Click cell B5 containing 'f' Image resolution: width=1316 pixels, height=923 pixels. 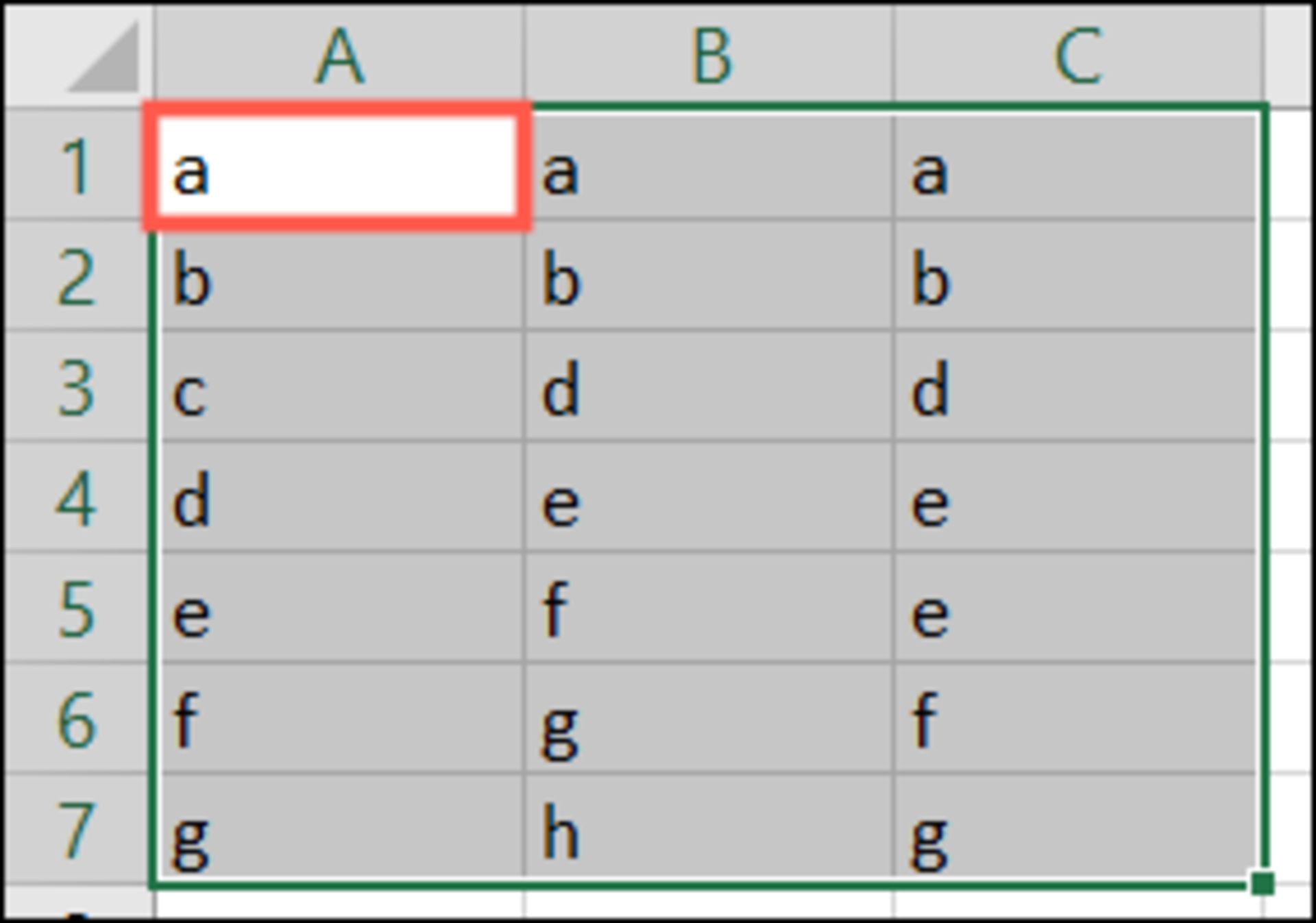709,607
